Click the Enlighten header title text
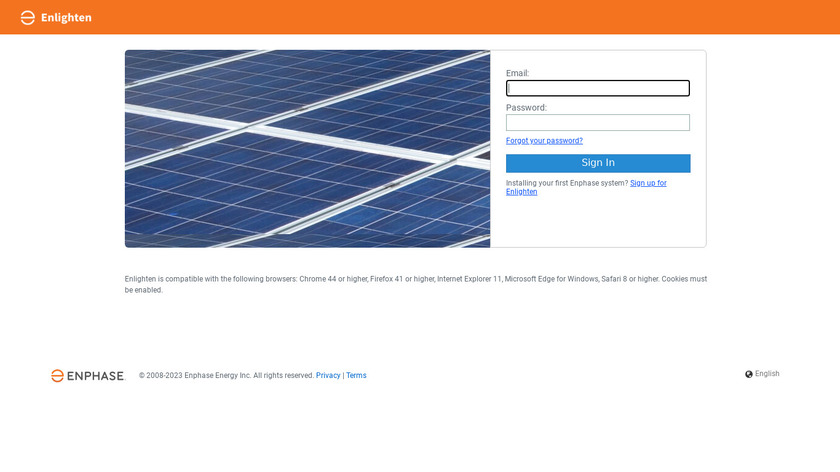The width and height of the screenshot is (840, 472). pos(66,18)
